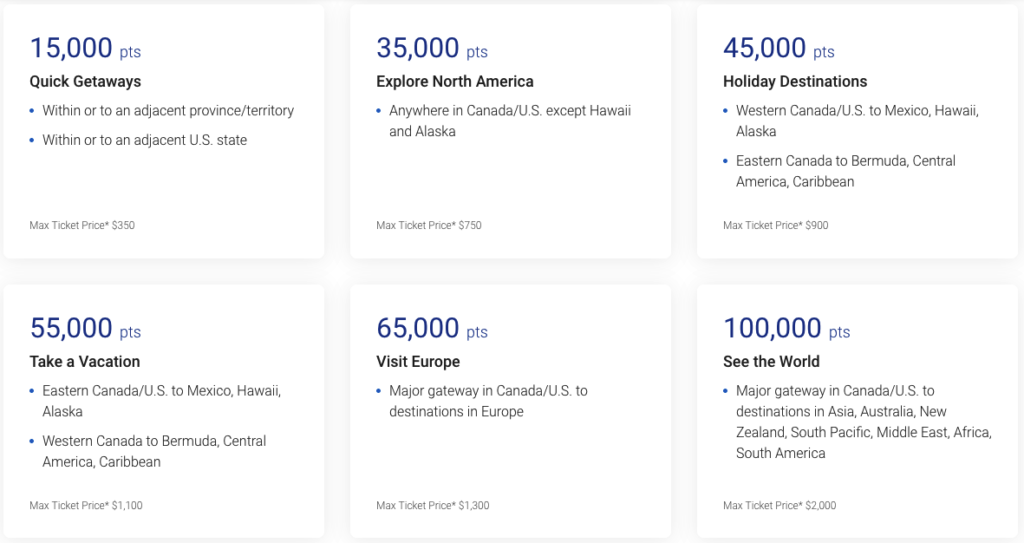Click the Take a Vacation heading
Screen dimensions: 1024x543
pos(85,361)
